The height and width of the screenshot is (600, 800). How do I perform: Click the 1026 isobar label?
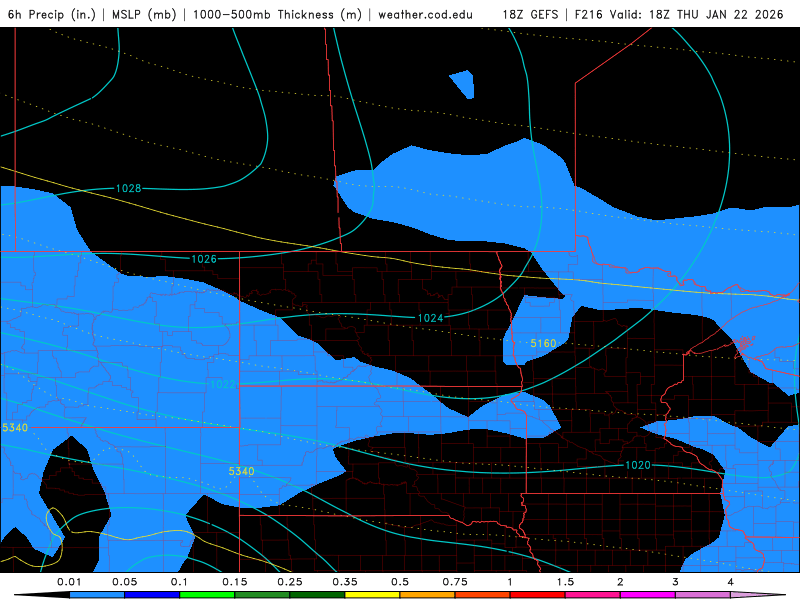point(204,259)
